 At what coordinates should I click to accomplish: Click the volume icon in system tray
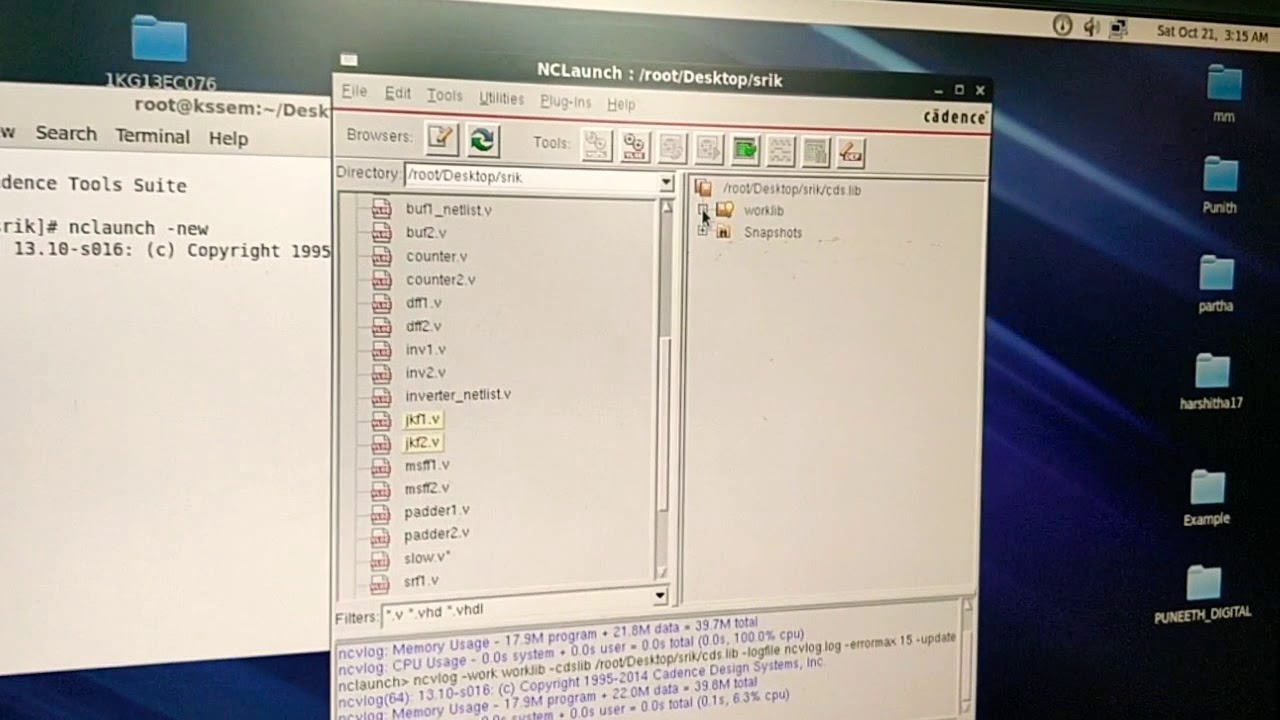(1091, 27)
